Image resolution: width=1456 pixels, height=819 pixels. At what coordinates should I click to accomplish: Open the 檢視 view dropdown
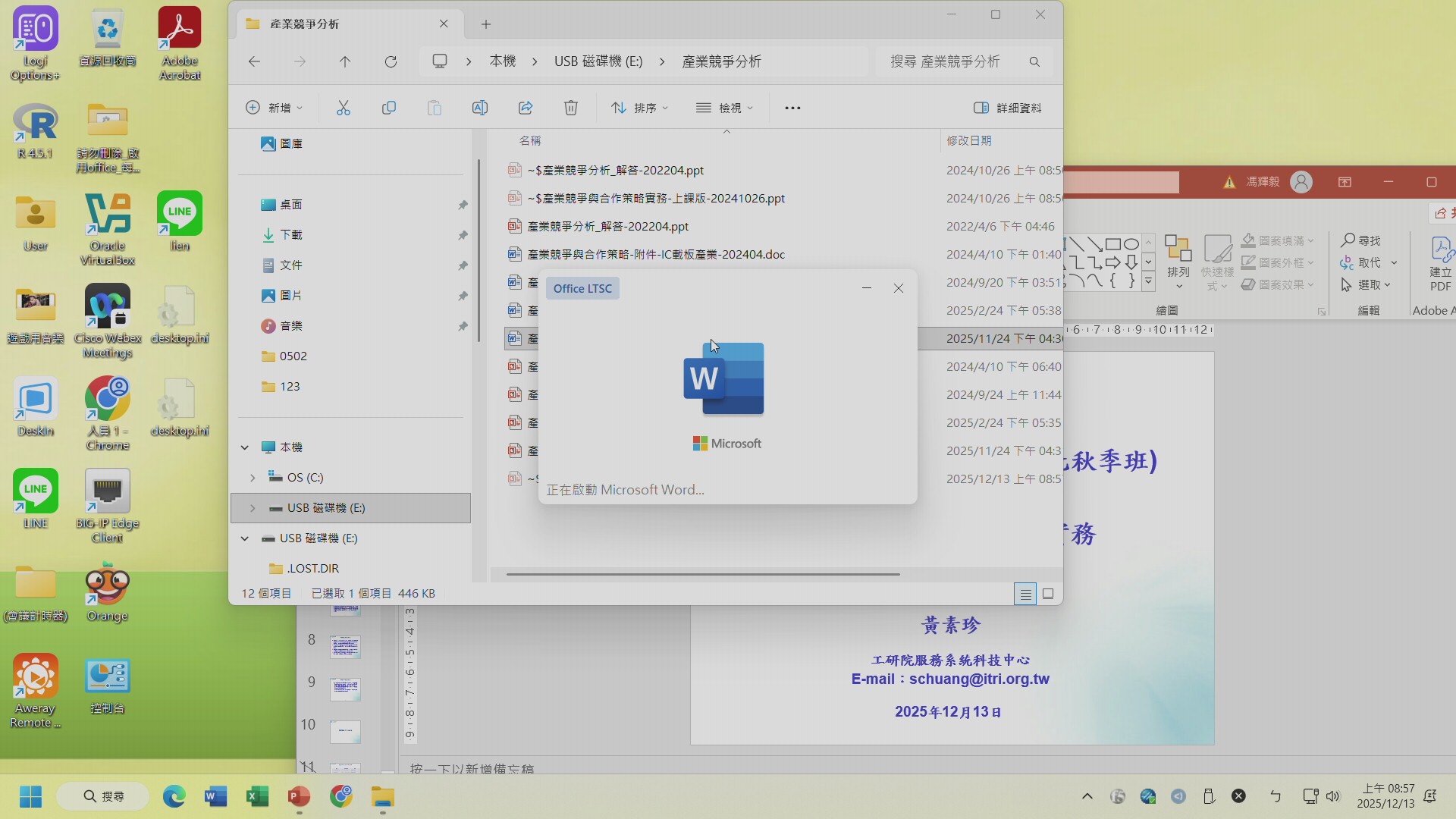724,108
